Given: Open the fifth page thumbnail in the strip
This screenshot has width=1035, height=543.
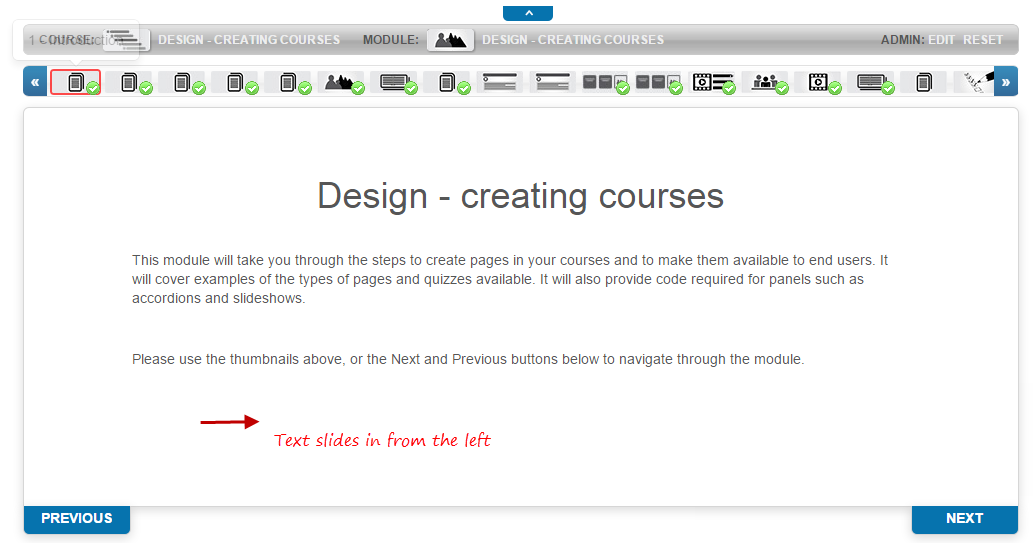Looking at the screenshot, I should coord(288,82).
